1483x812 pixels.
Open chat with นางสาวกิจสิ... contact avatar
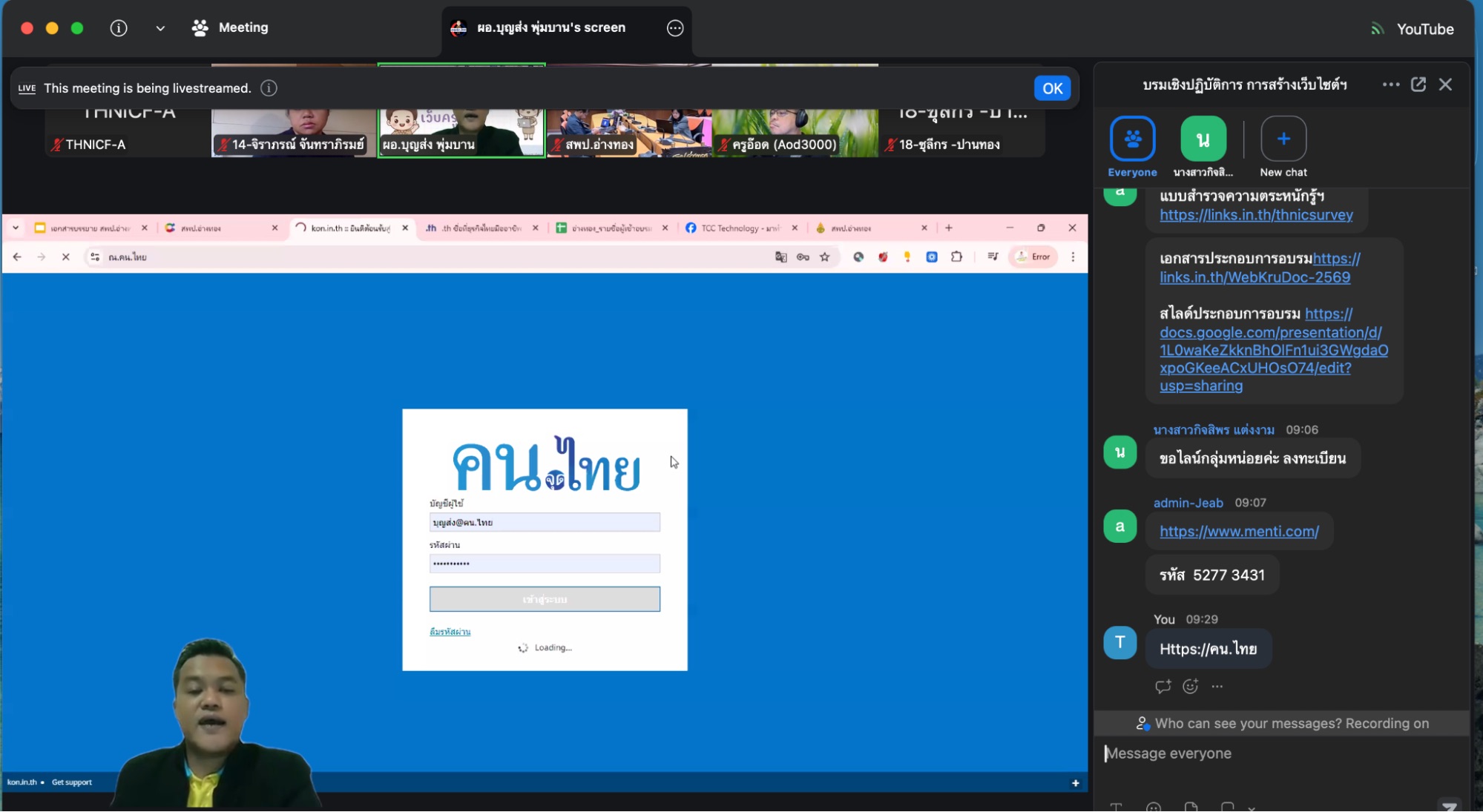coord(1203,139)
